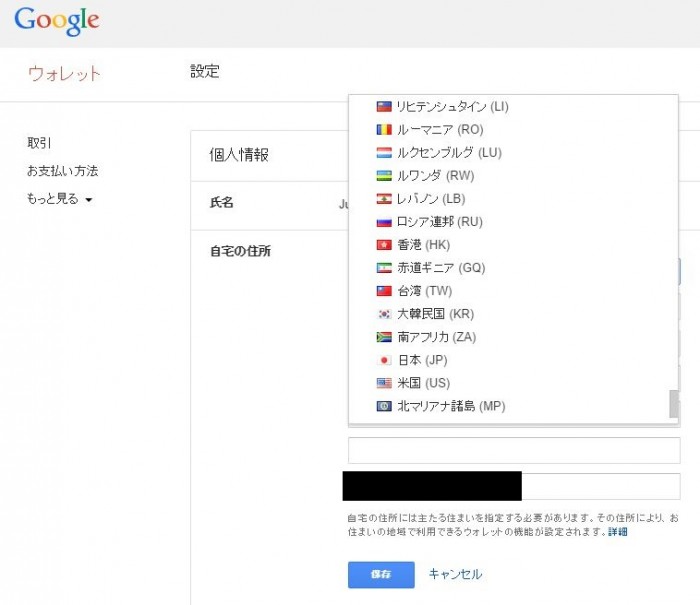Click the Taiwan flag icon
The width and height of the screenshot is (700, 605).
click(383, 291)
